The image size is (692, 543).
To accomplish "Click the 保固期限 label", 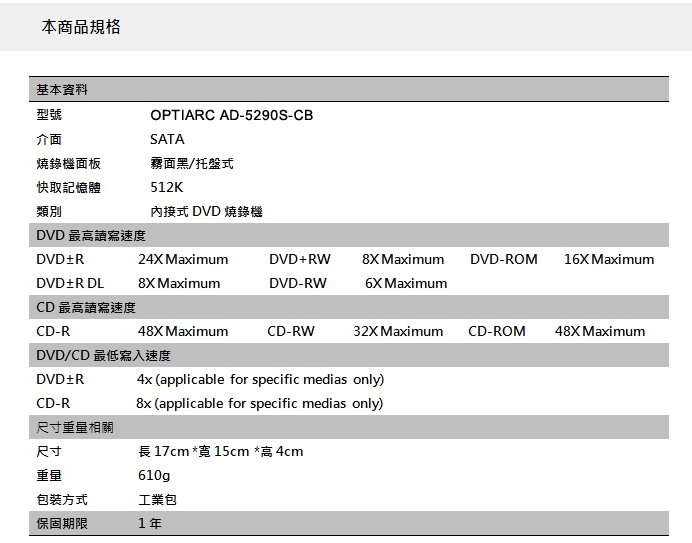I will pyautogui.click(x=62, y=523).
